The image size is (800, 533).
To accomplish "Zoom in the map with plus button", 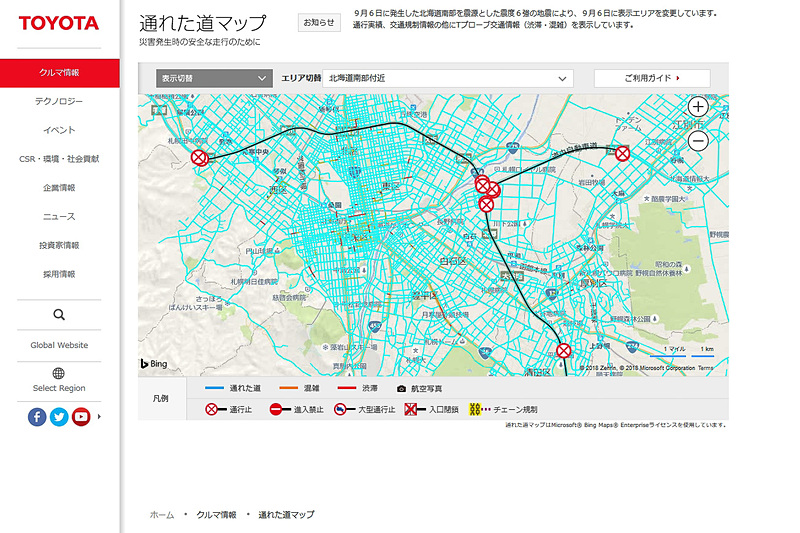I will [x=698, y=107].
